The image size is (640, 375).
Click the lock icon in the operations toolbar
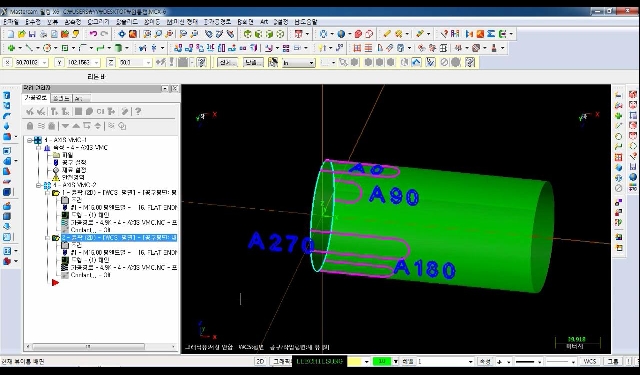coord(30,126)
